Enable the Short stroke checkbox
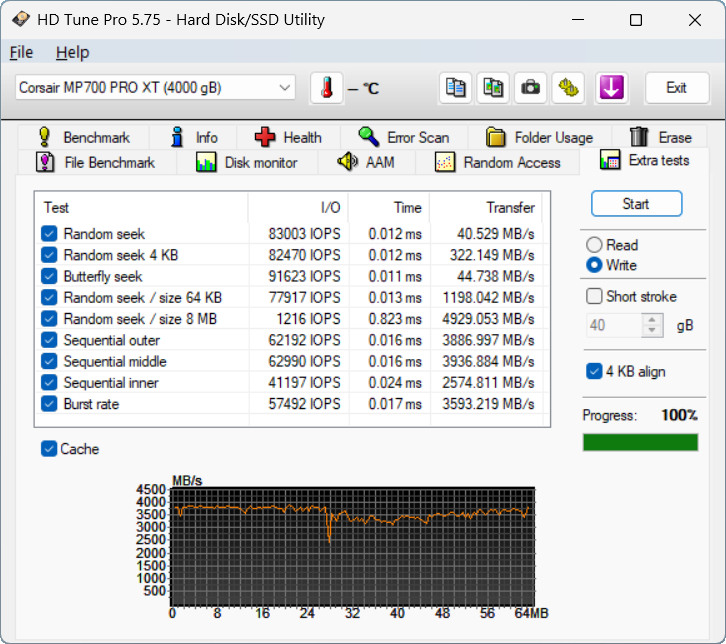This screenshot has width=726, height=644. pos(594,296)
